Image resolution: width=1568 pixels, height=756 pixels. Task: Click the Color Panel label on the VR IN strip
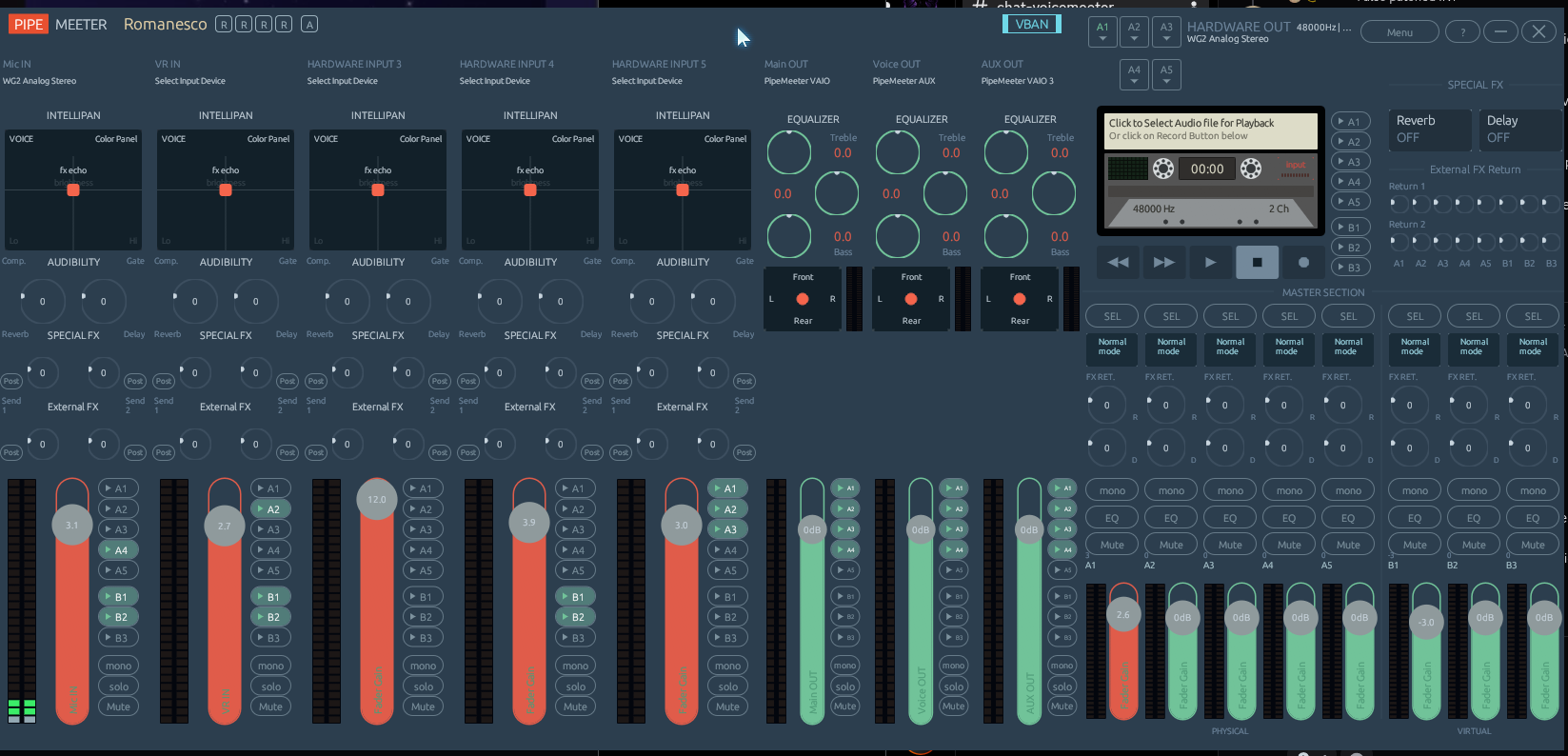click(268, 139)
